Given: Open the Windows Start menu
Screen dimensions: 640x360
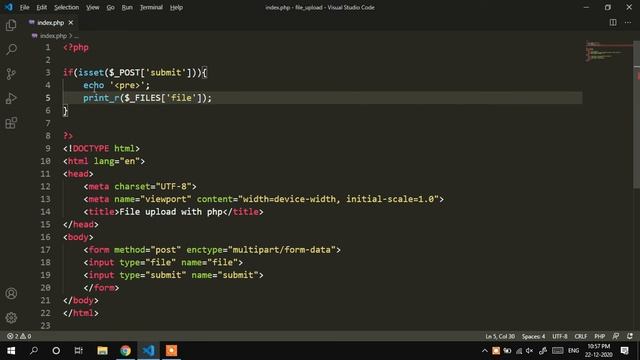Looking at the screenshot, I should tap(11, 351).
